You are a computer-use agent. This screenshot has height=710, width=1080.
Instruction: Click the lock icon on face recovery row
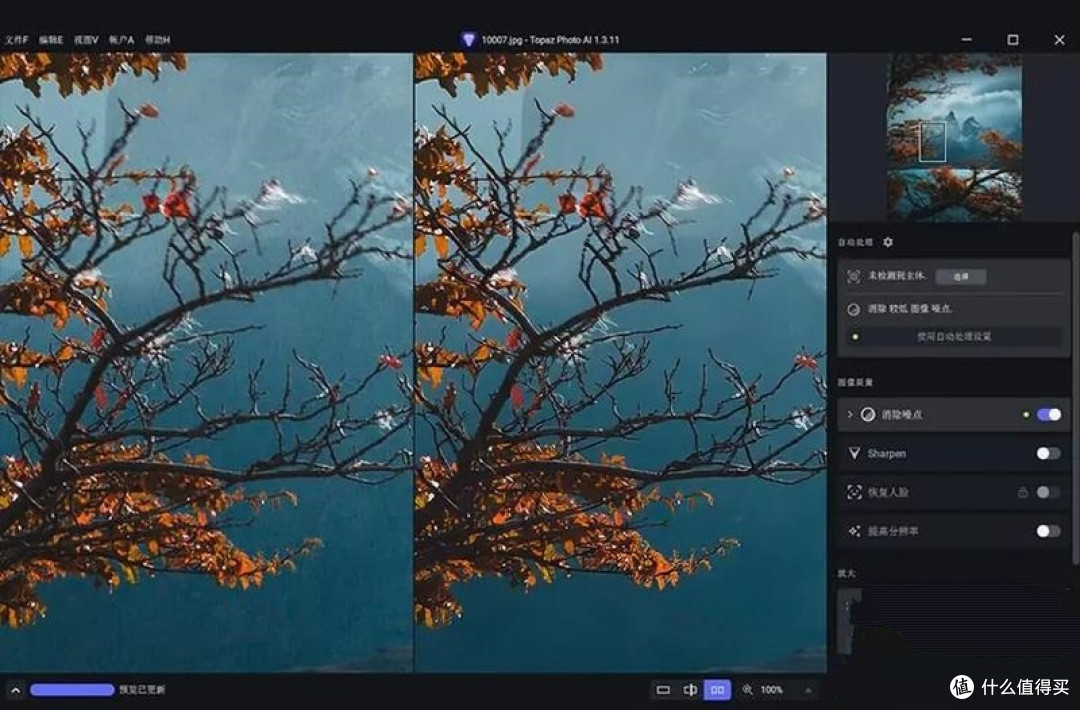(1023, 492)
